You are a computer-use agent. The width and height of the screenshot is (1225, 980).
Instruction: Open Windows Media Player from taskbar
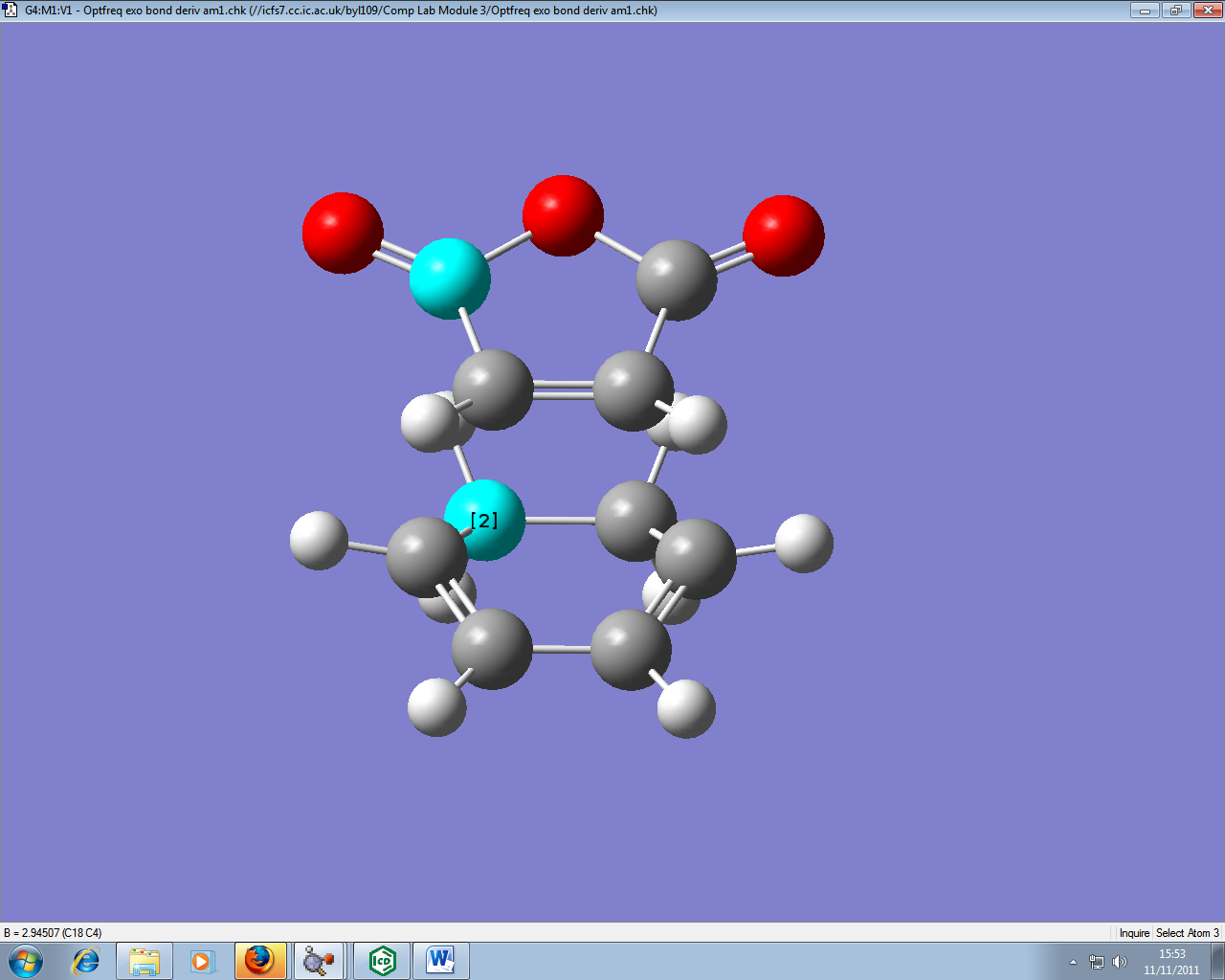[x=202, y=961]
